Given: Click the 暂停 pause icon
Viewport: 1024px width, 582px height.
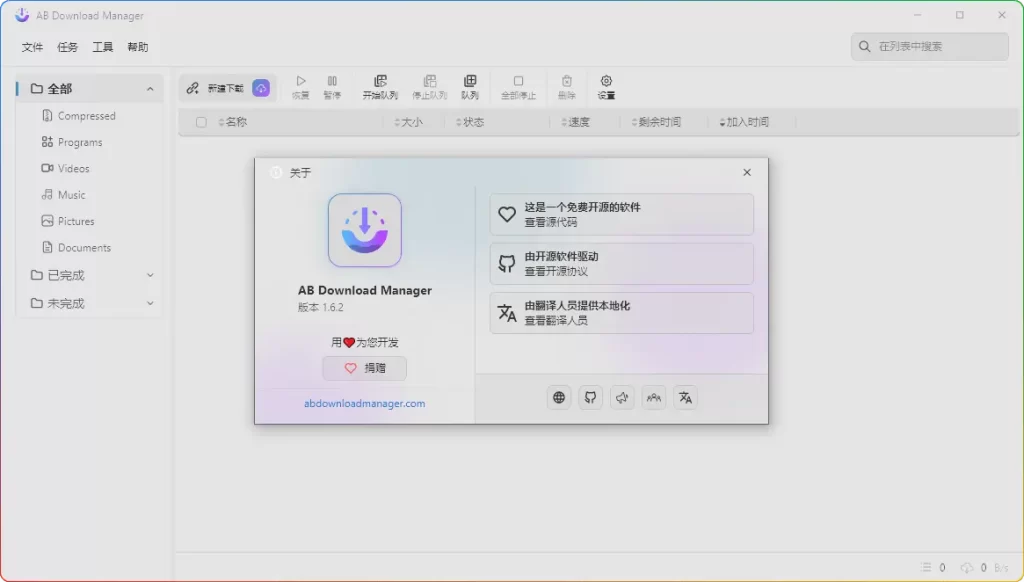Looking at the screenshot, I should (x=332, y=81).
